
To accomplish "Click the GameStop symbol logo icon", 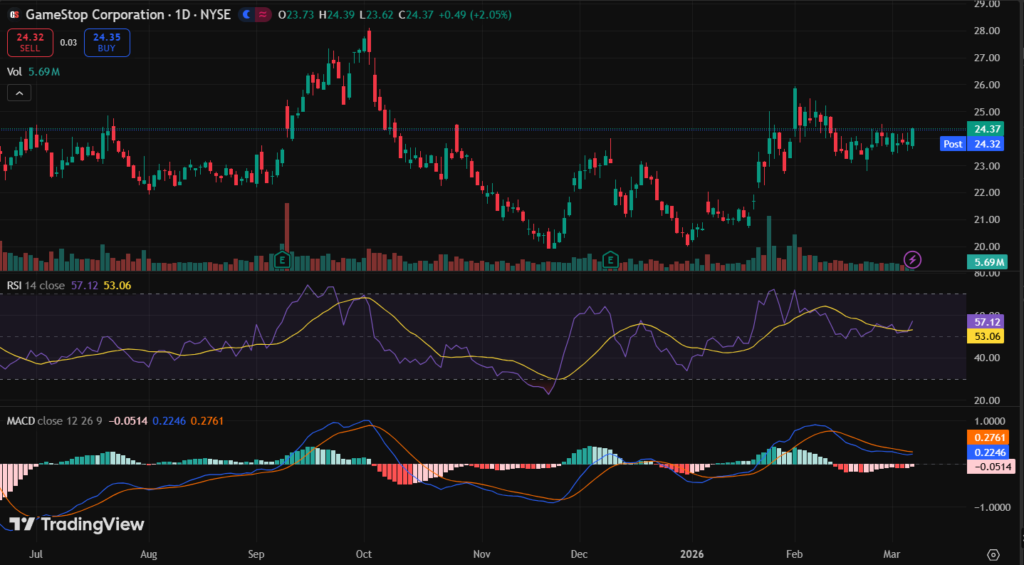I will [11, 16].
